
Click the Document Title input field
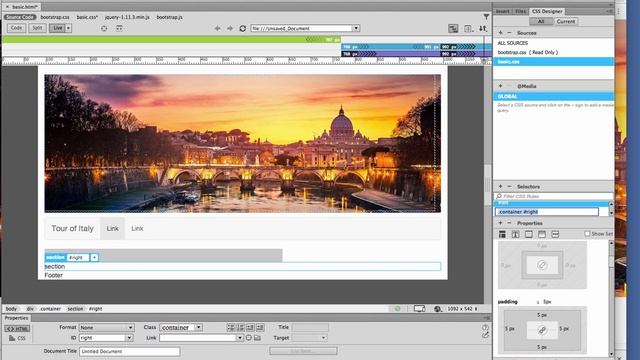click(x=129, y=351)
